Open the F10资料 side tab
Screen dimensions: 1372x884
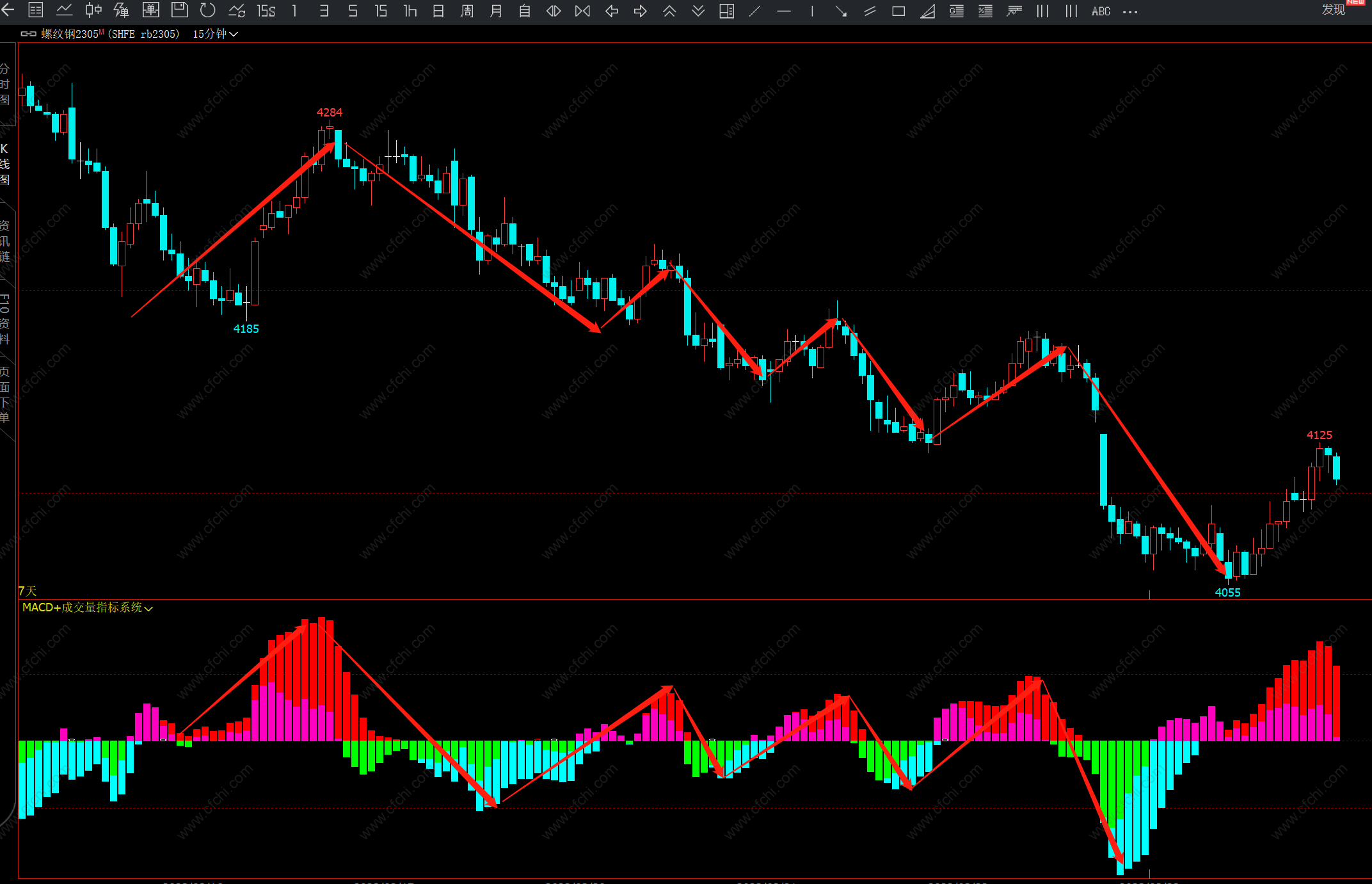[x=5, y=319]
